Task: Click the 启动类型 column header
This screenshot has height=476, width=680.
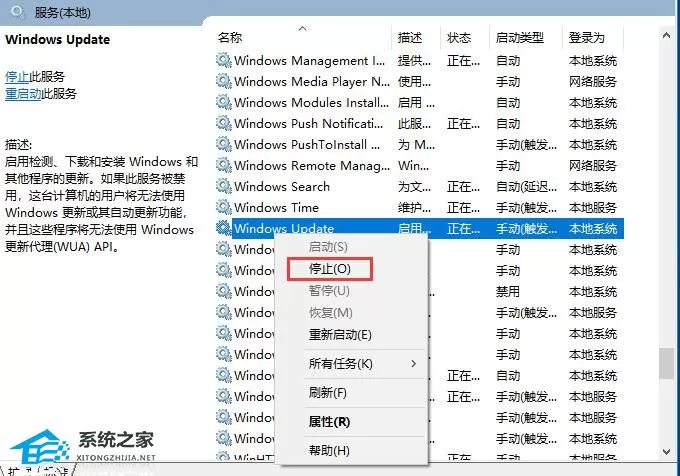Action: click(x=520, y=38)
